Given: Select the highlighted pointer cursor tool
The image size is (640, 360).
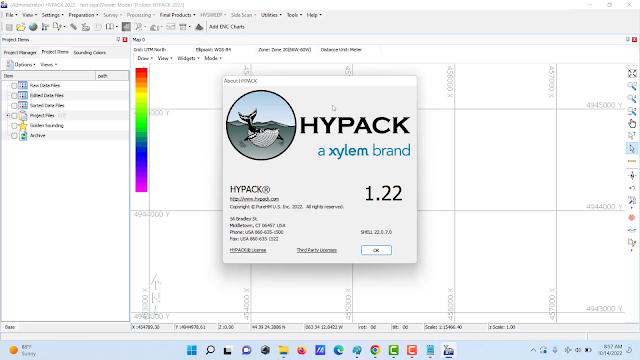Looking at the screenshot, I should [632, 149].
